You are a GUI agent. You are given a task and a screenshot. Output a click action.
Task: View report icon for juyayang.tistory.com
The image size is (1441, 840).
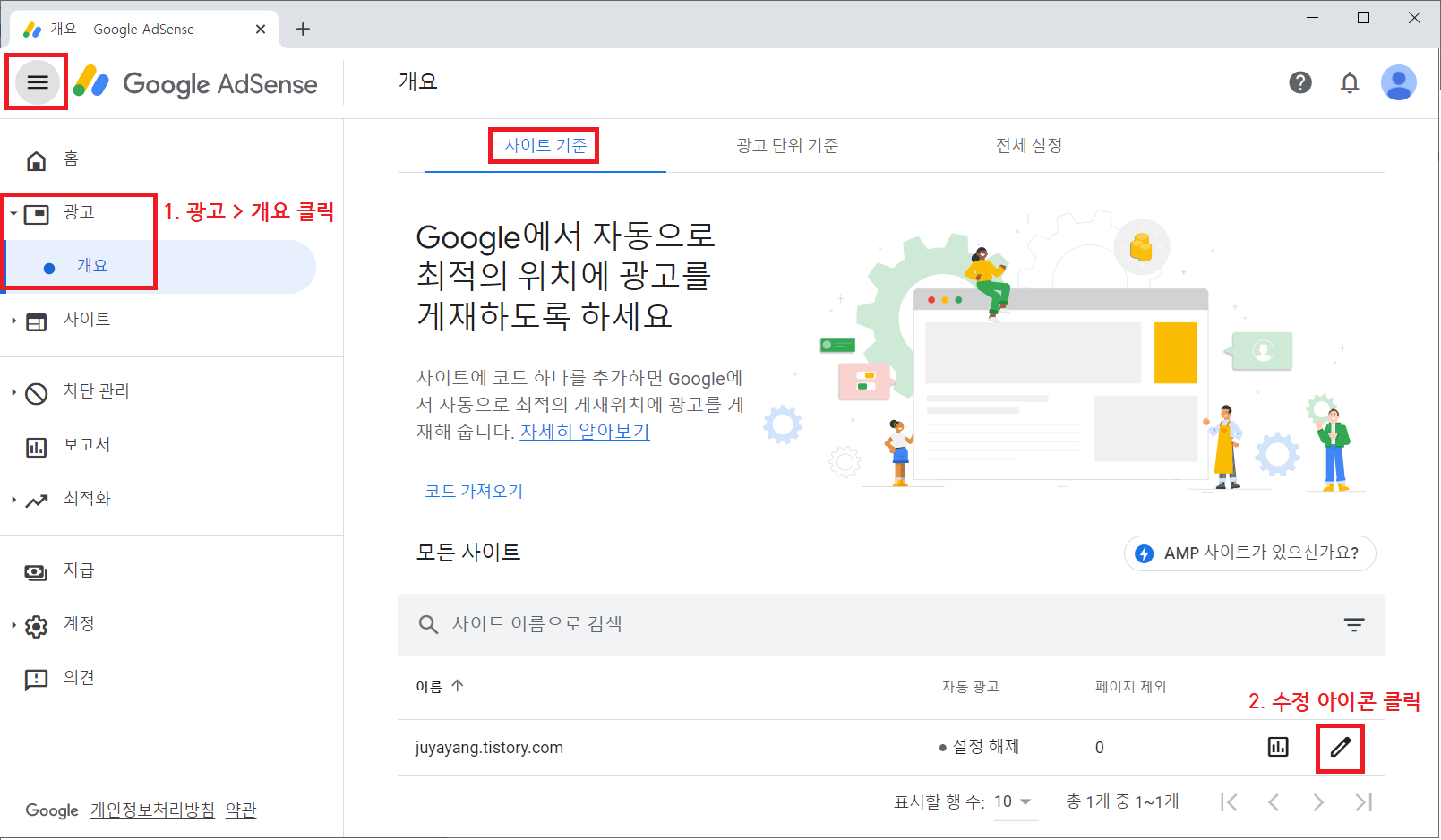1278,747
